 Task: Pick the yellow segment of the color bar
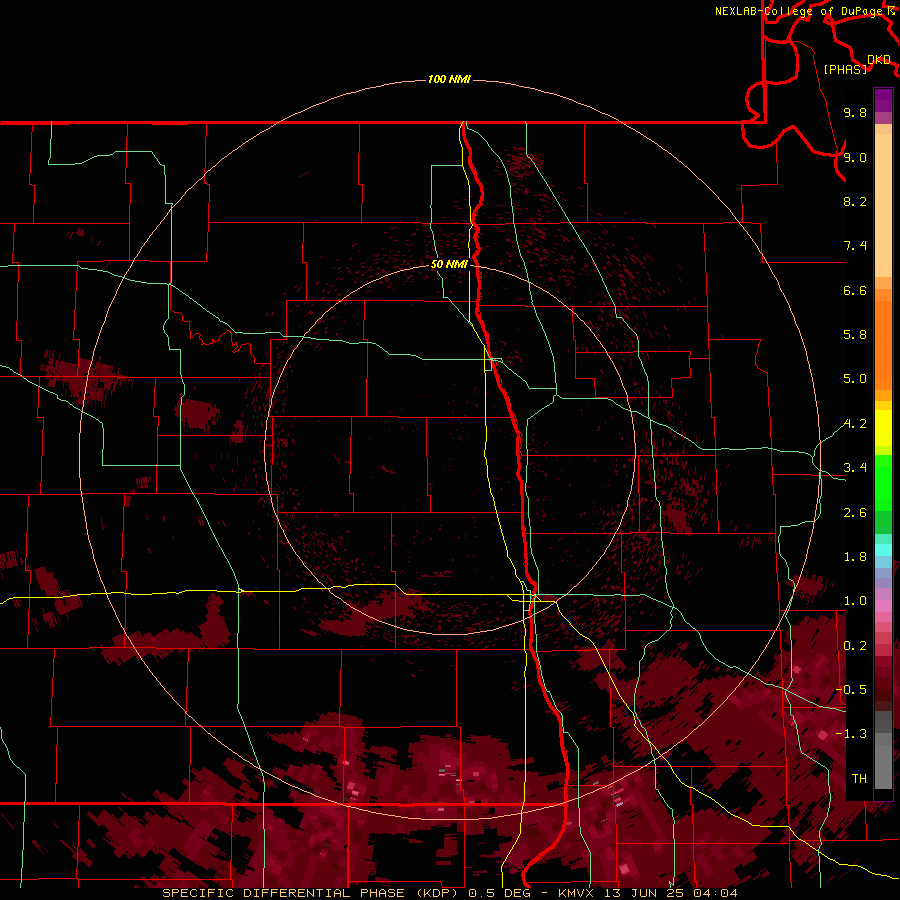point(883,428)
